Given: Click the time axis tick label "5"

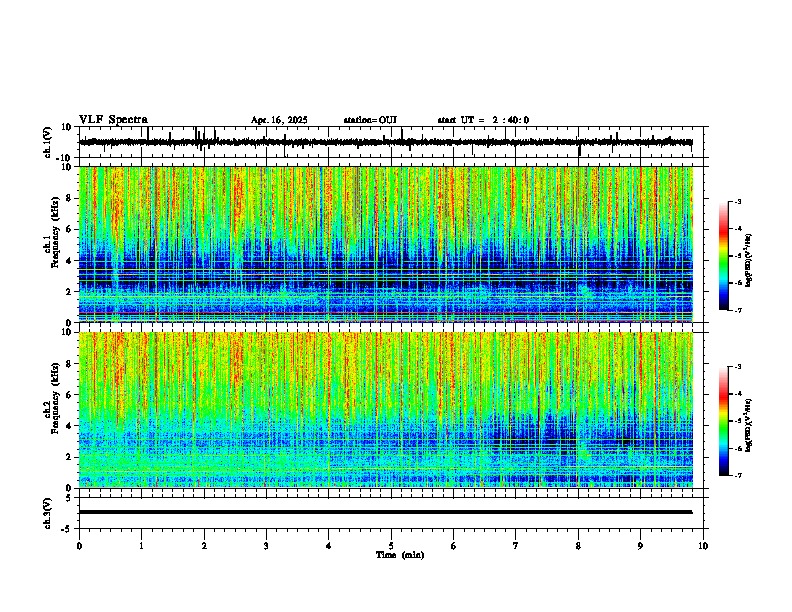Looking at the screenshot, I should 391,546.
